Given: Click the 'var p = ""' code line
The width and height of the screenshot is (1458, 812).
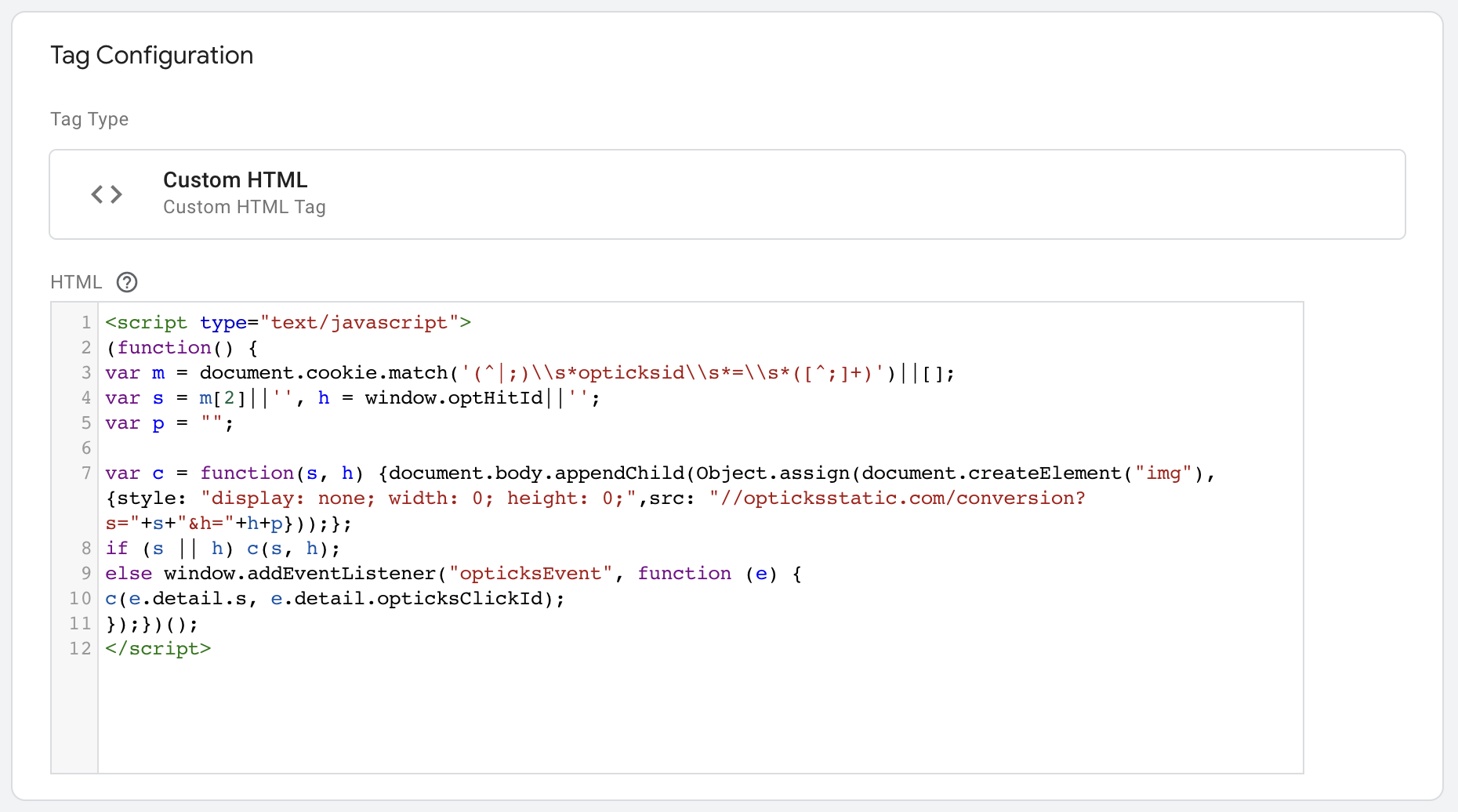Looking at the screenshot, I should coord(169,422).
